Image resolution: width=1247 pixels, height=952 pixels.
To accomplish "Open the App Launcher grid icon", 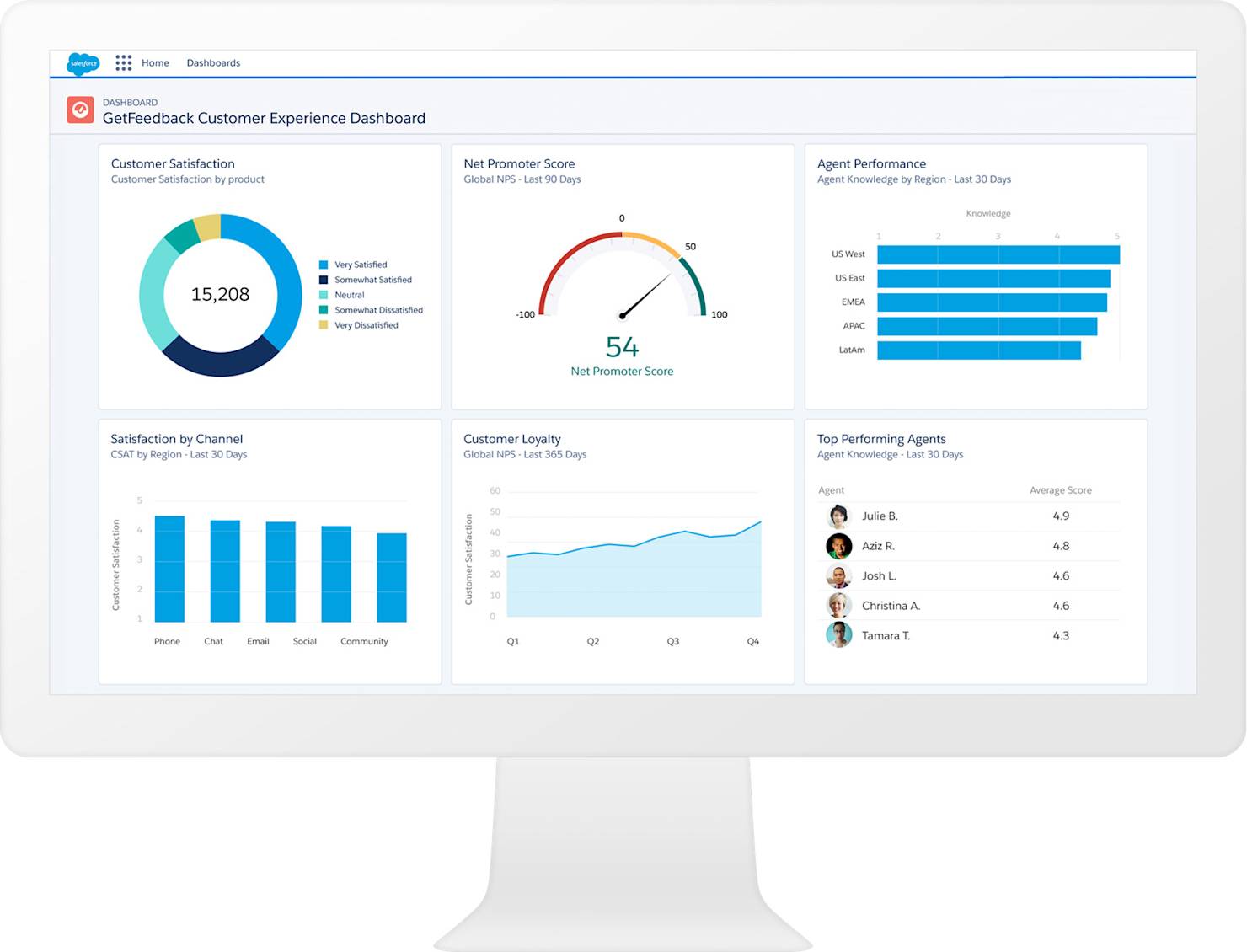I will [123, 62].
